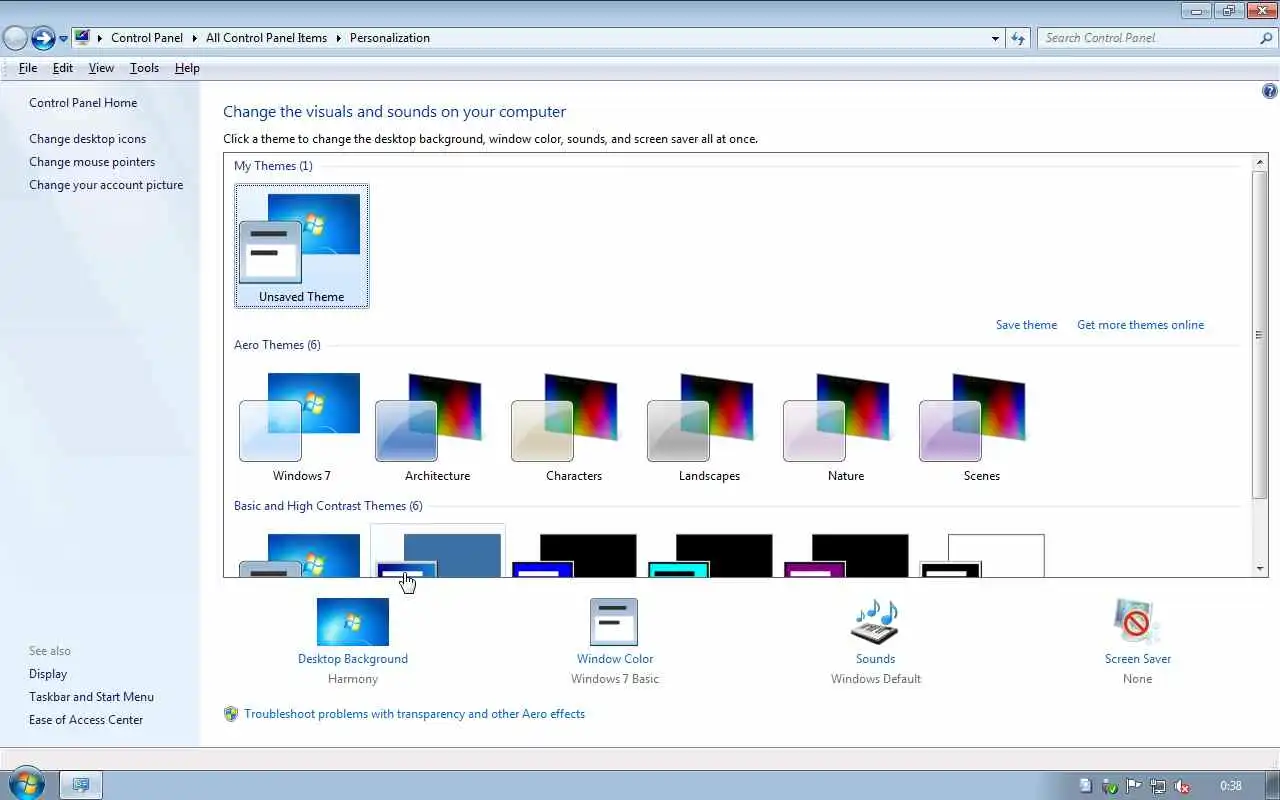This screenshot has height=800, width=1280.
Task: Open Ease of Access Center link
Action: point(86,720)
